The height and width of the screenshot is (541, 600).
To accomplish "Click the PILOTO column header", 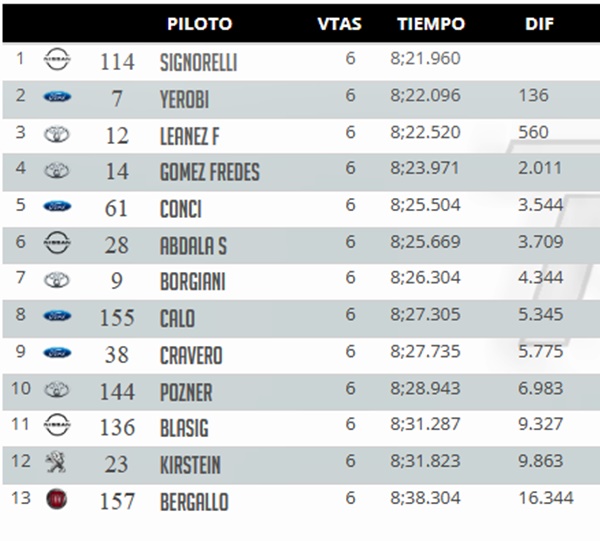I will (200, 24).
